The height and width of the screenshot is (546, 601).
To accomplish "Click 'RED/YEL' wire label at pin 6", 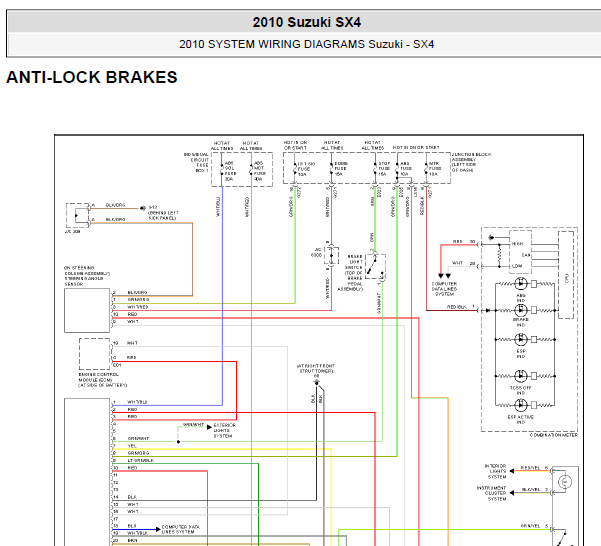I will pos(530,468).
